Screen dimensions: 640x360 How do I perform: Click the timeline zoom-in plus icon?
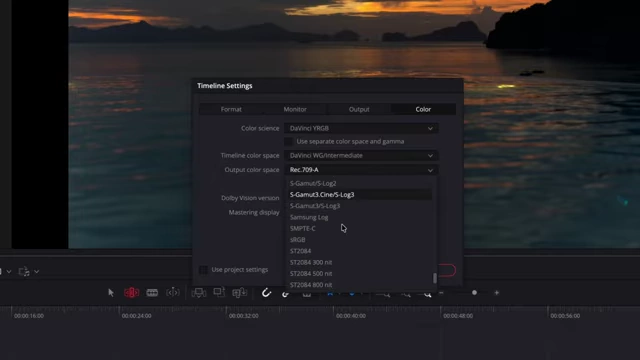(497, 293)
